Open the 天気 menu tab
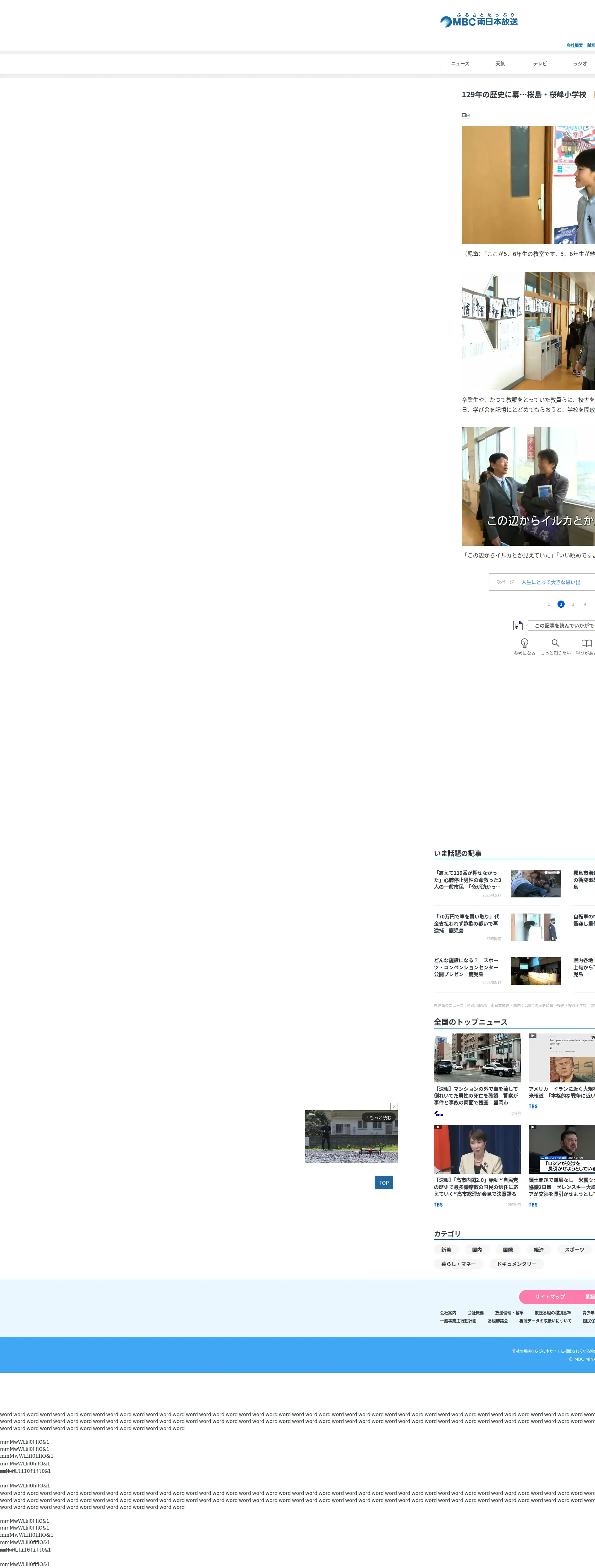The image size is (595, 1568). point(500,63)
